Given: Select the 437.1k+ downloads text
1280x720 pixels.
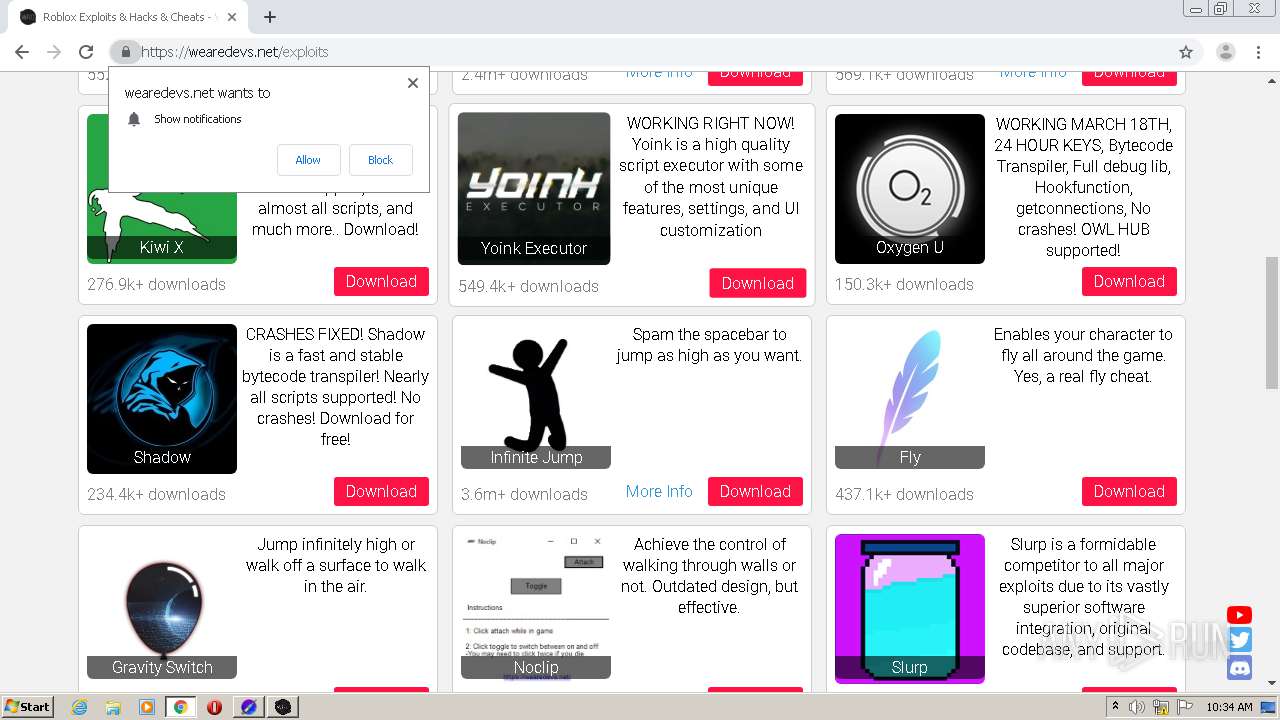Looking at the screenshot, I should (x=904, y=494).
